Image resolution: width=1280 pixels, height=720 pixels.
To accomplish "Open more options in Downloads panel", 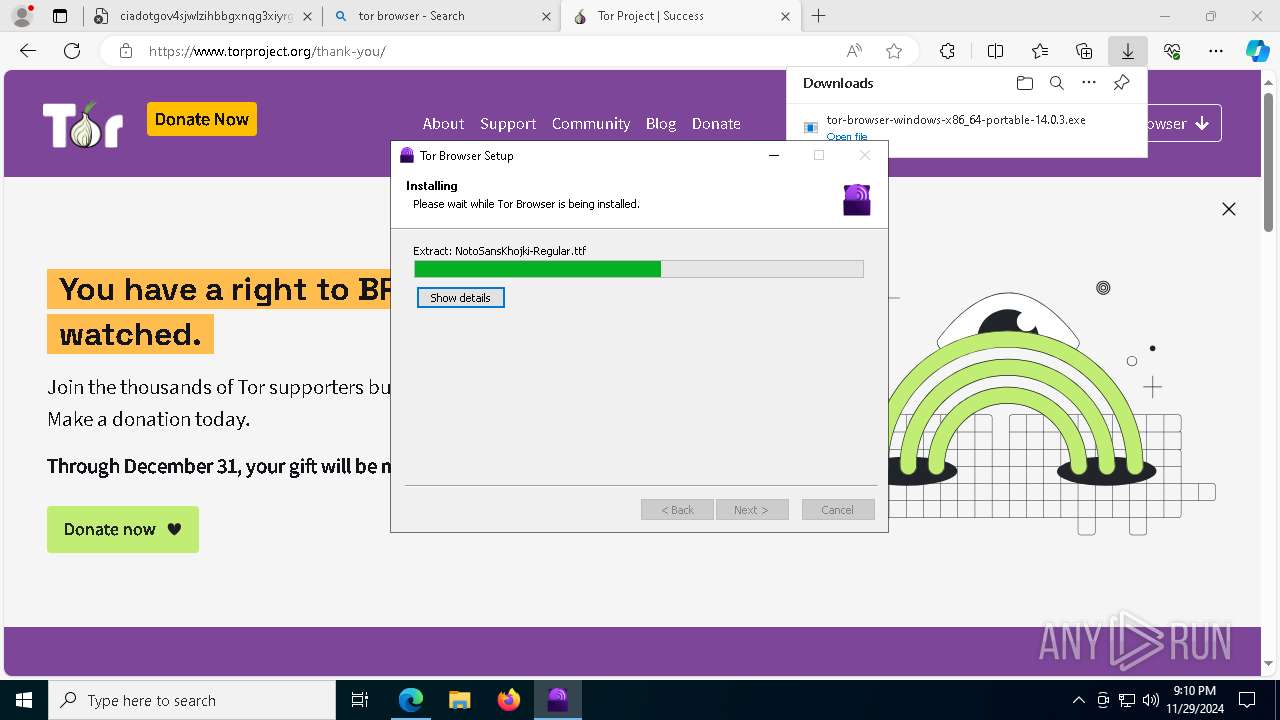I will coord(1089,83).
